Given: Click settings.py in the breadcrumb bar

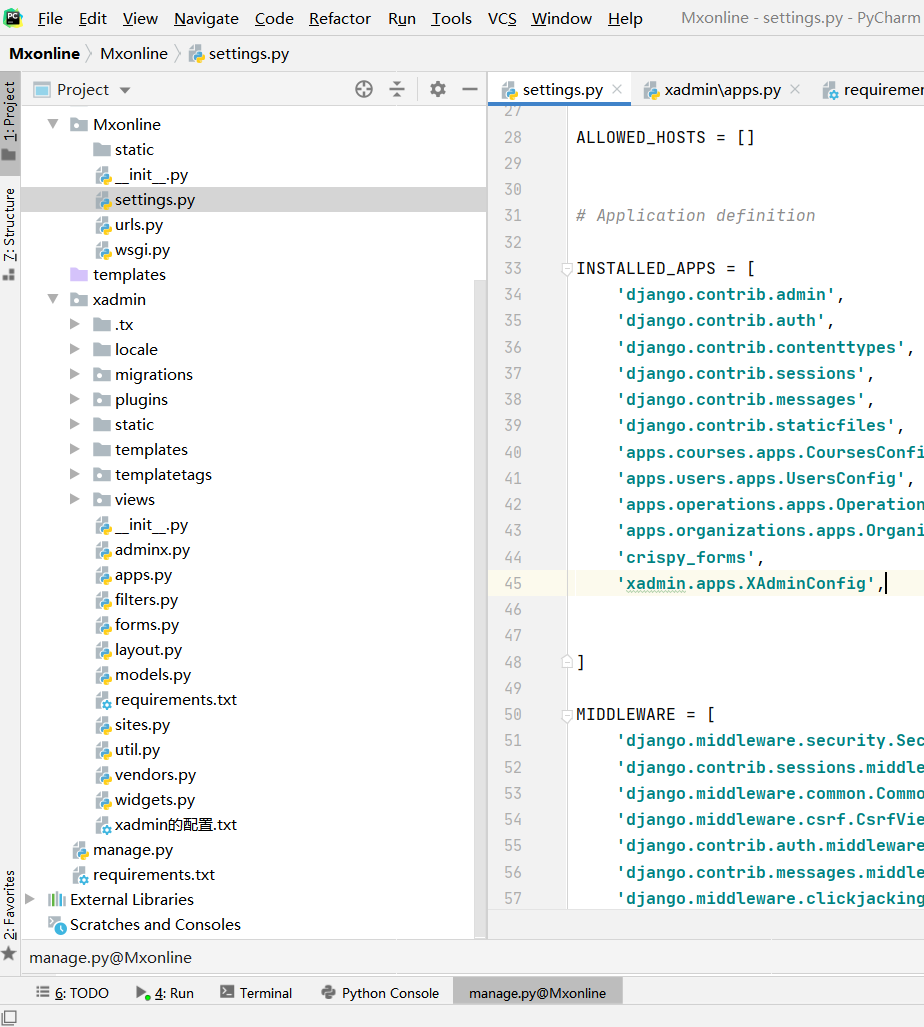Looking at the screenshot, I should point(240,54).
